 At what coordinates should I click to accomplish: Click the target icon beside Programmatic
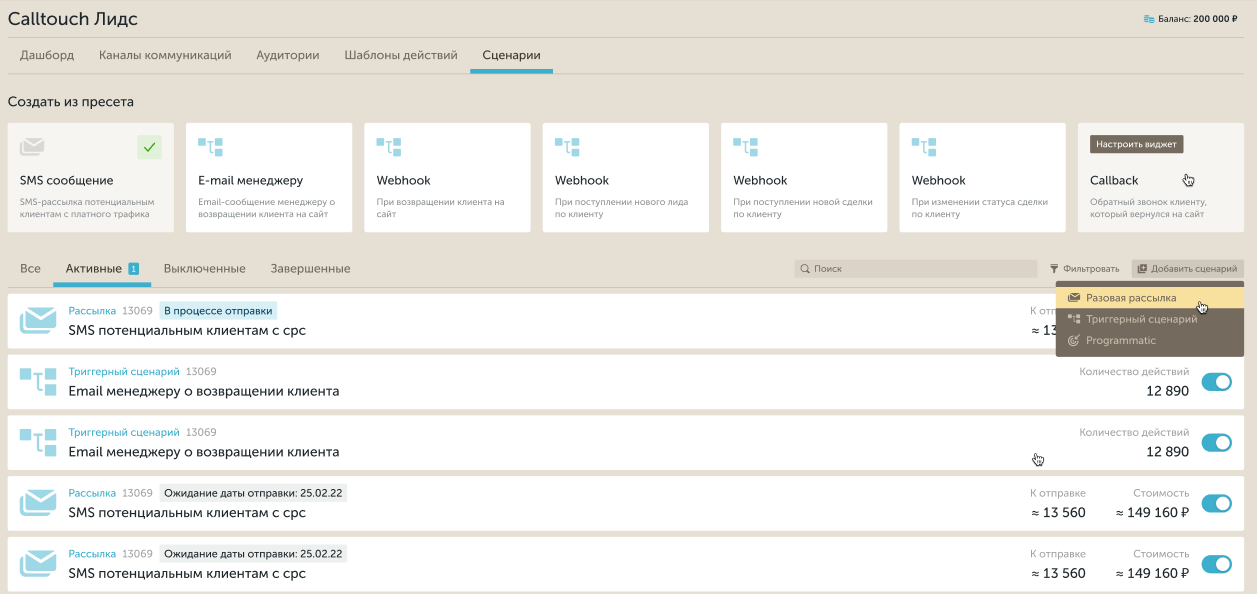[1074, 341]
